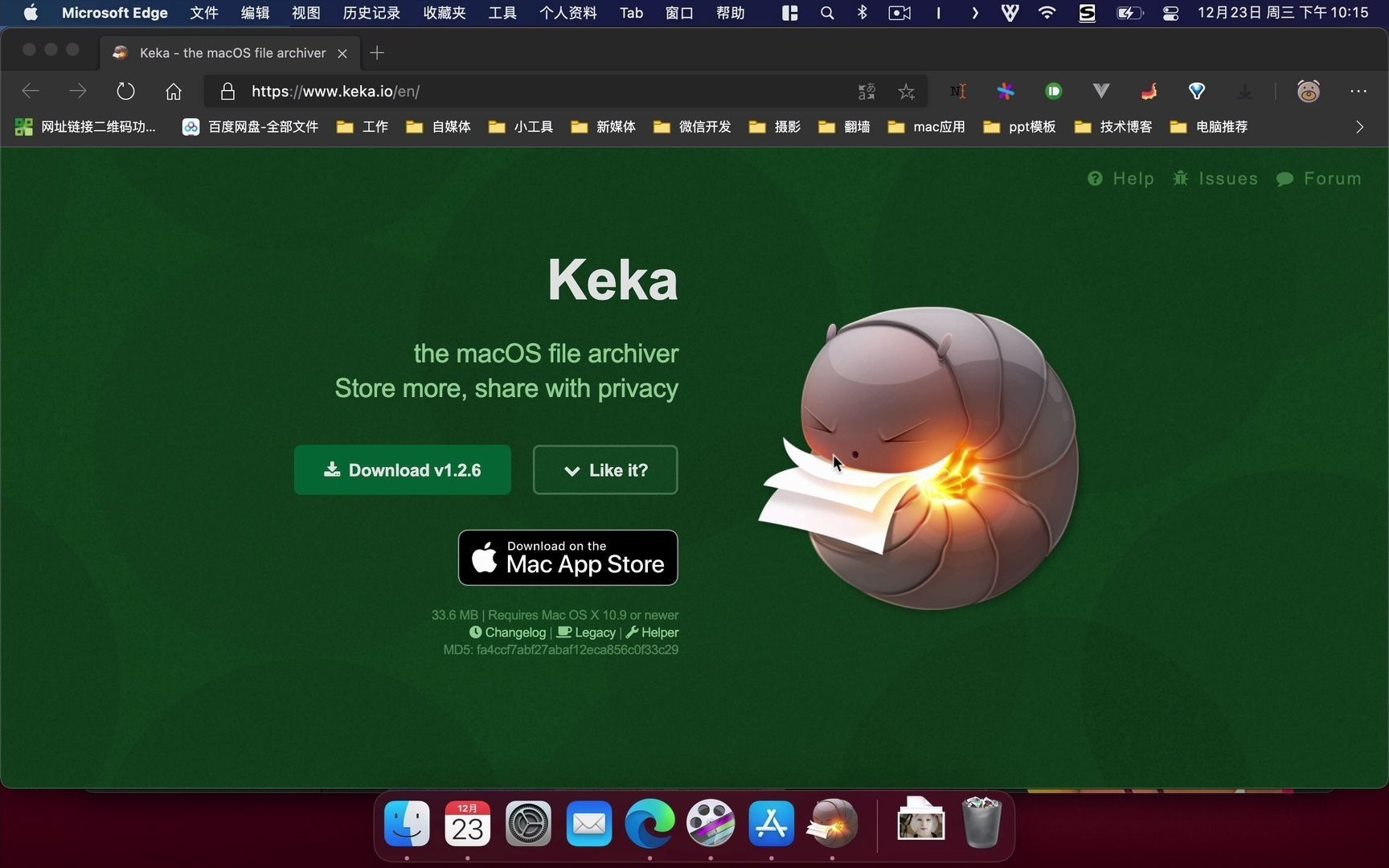The width and height of the screenshot is (1389, 868).
Task: Open Spotlight search in menu bar
Action: [827, 13]
